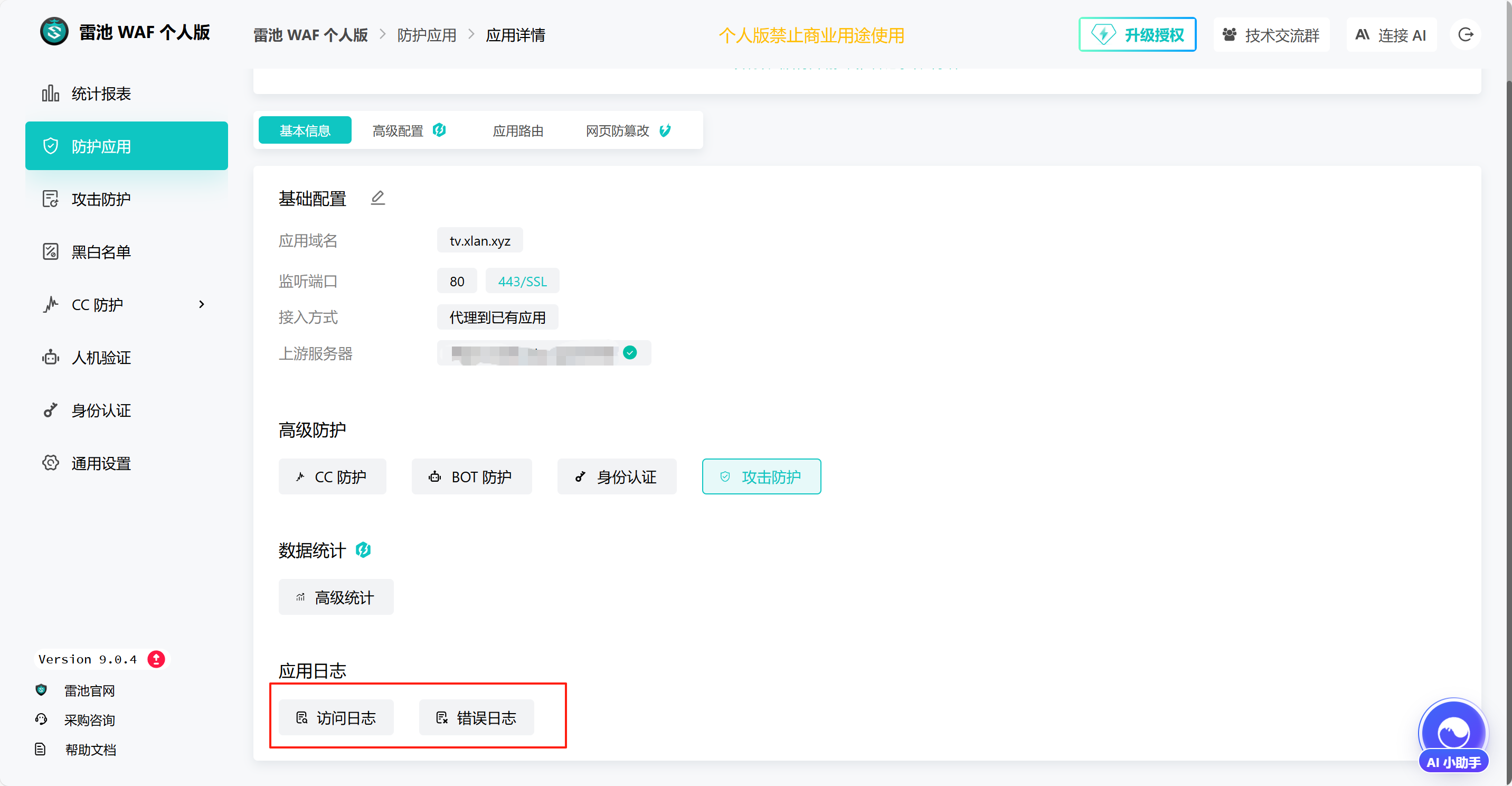Screen dimensions: 1512x786
Task: Click the port 80 tag
Action: [x=457, y=281]
